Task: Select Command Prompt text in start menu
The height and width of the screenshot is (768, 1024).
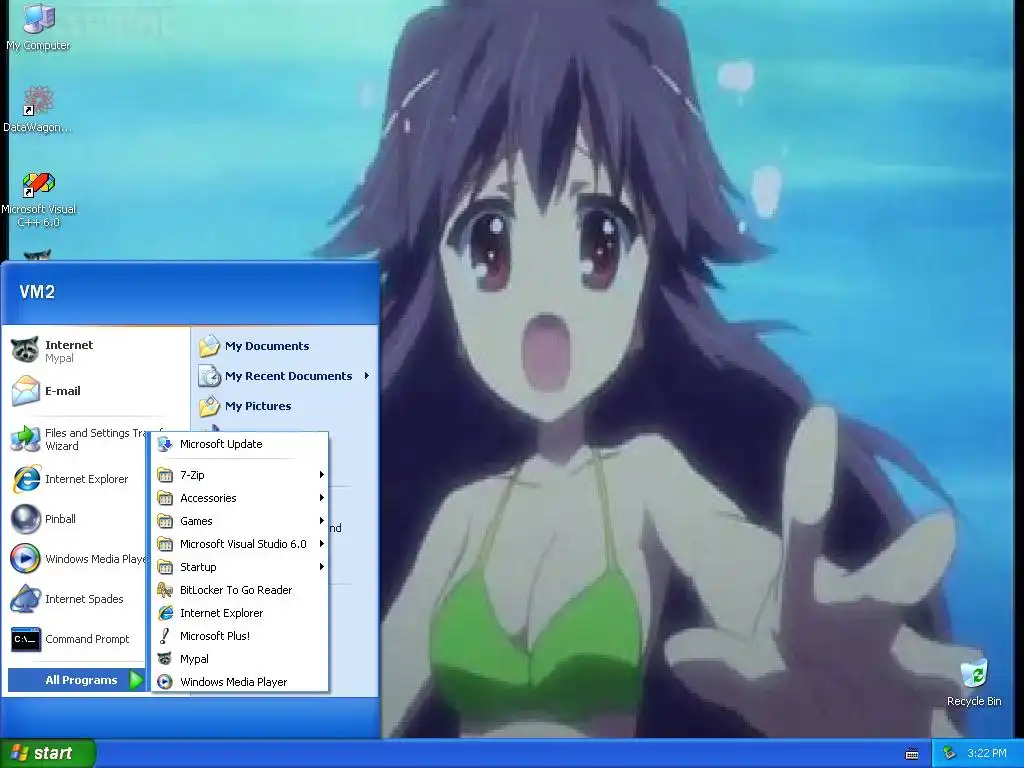Action: click(87, 639)
